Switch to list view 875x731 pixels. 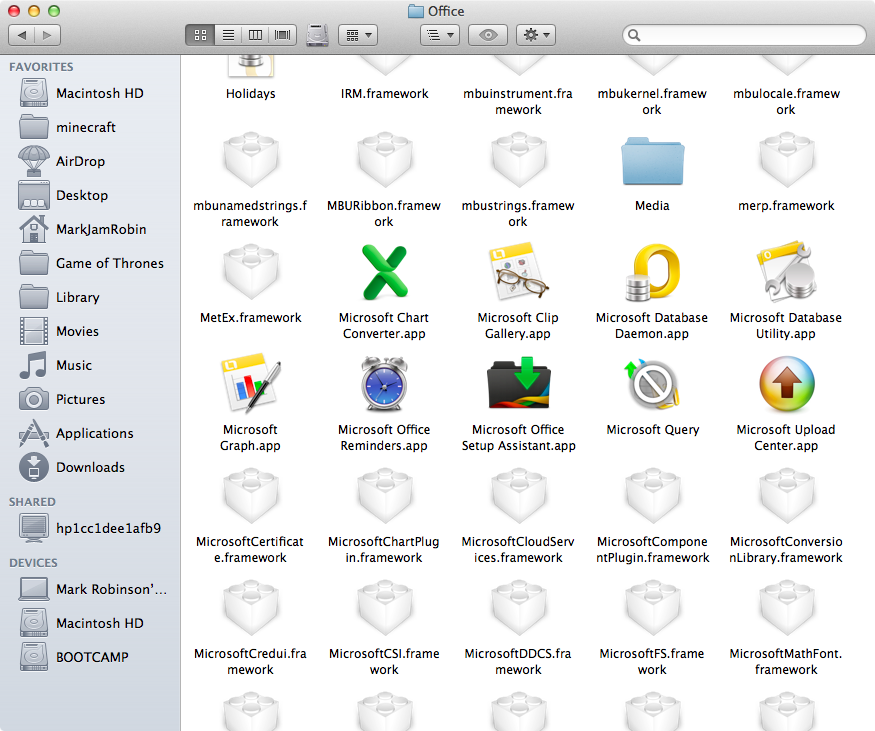click(x=228, y=35)
